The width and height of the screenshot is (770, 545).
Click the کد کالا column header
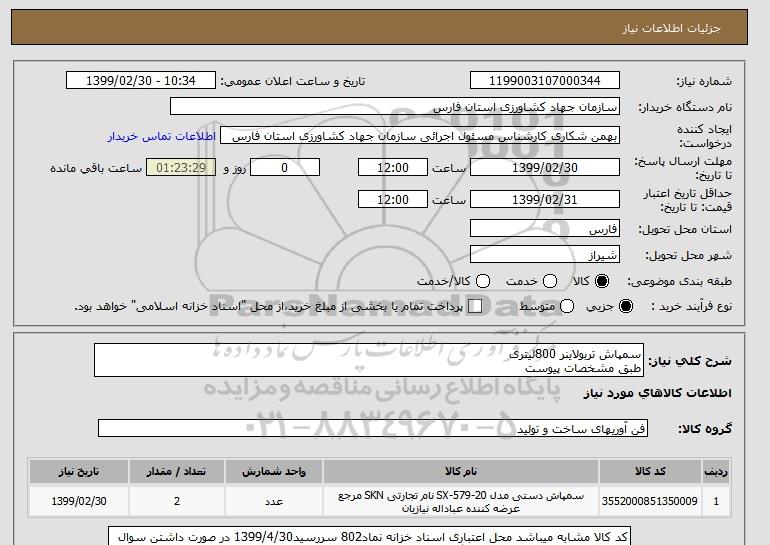[650, 471]
